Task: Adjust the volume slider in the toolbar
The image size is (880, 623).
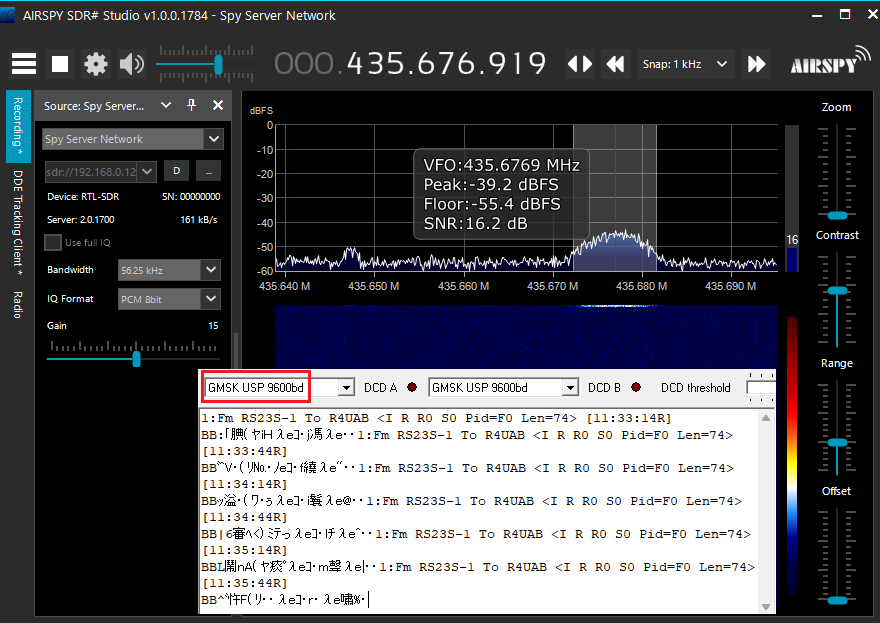Action: [x=218, y=65]
